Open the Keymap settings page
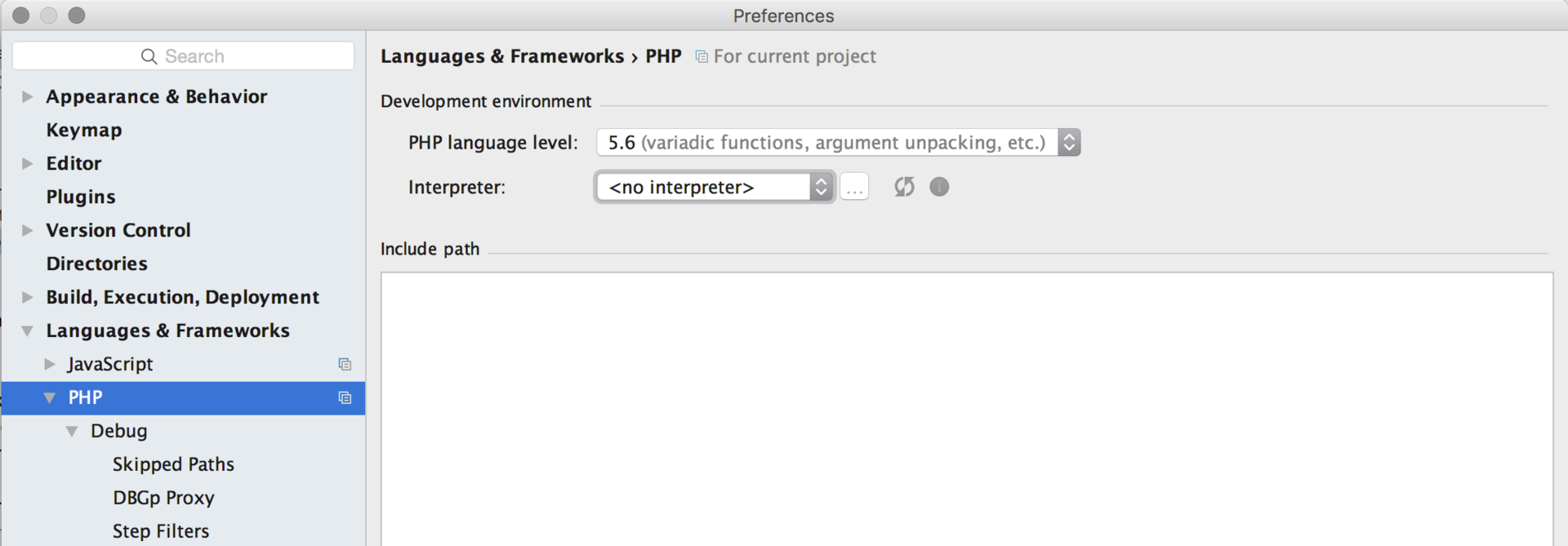The width and height of the screenshot is (1568, 546). click(84, 130)
